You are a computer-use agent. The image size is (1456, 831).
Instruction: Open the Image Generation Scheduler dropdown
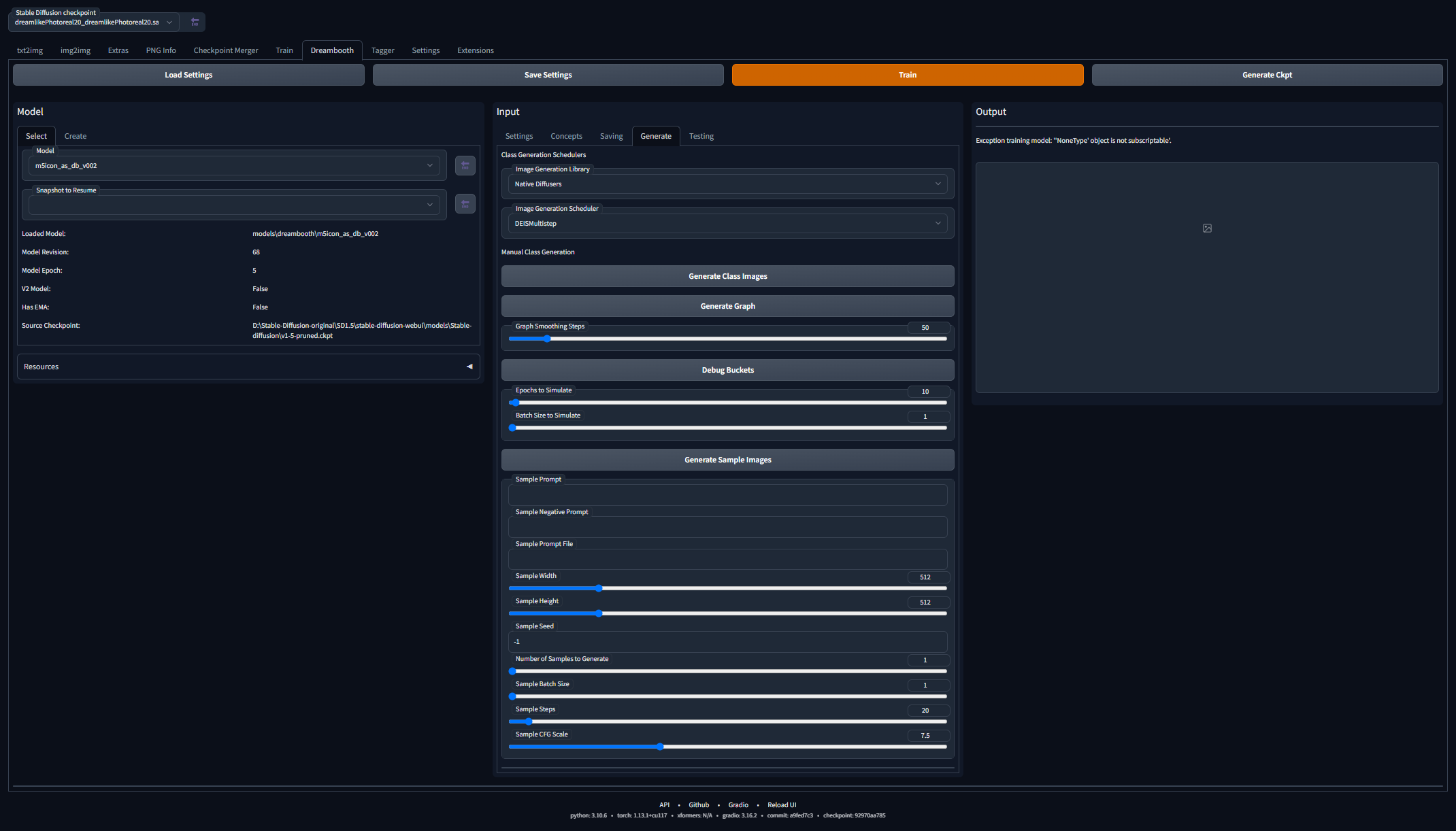[727, 223]
